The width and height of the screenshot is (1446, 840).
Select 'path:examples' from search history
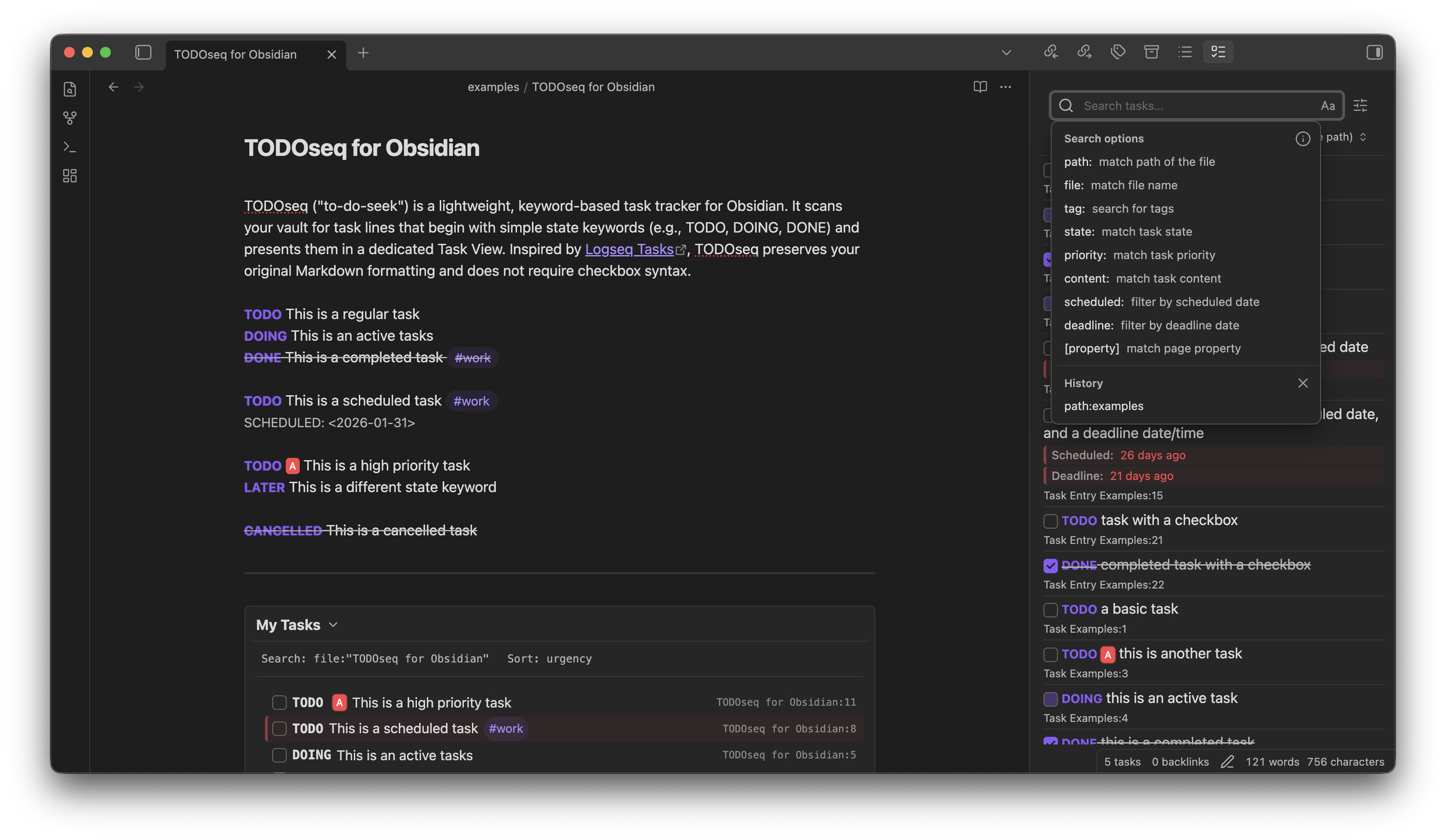click(1103, 406)
